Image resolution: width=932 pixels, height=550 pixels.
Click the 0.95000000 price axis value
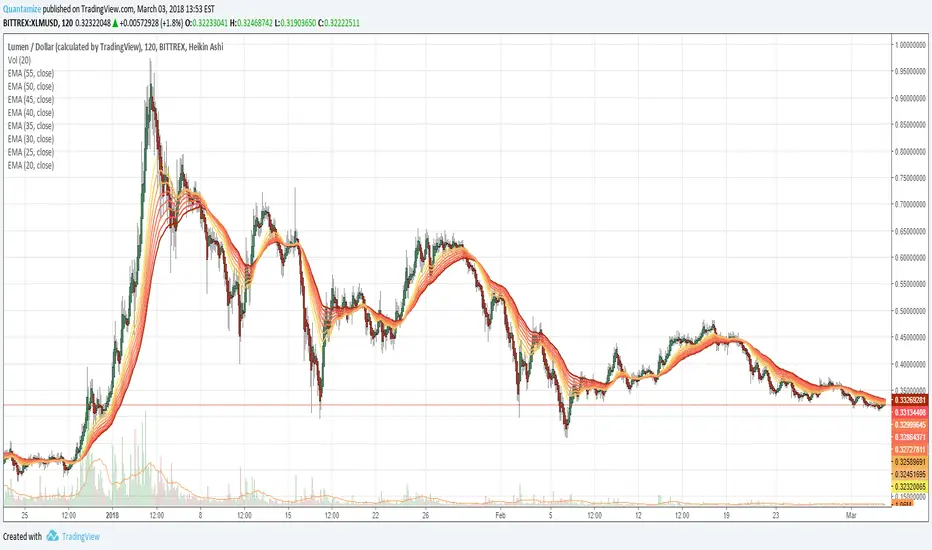[x=911, y=71]
